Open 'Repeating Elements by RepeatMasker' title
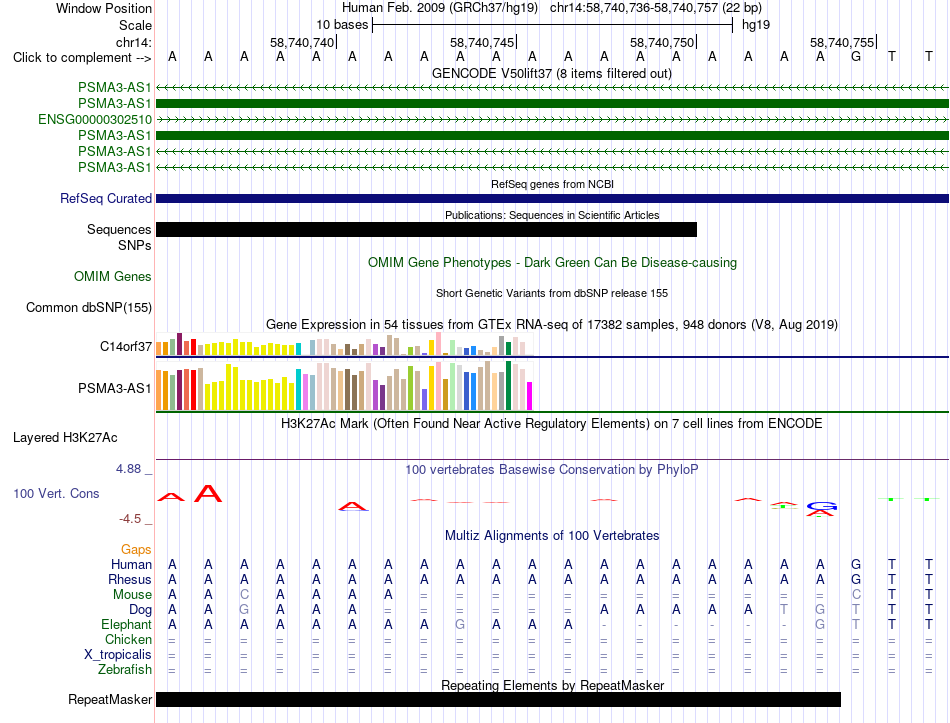950x723 pixels. click(x=552, y=685)
